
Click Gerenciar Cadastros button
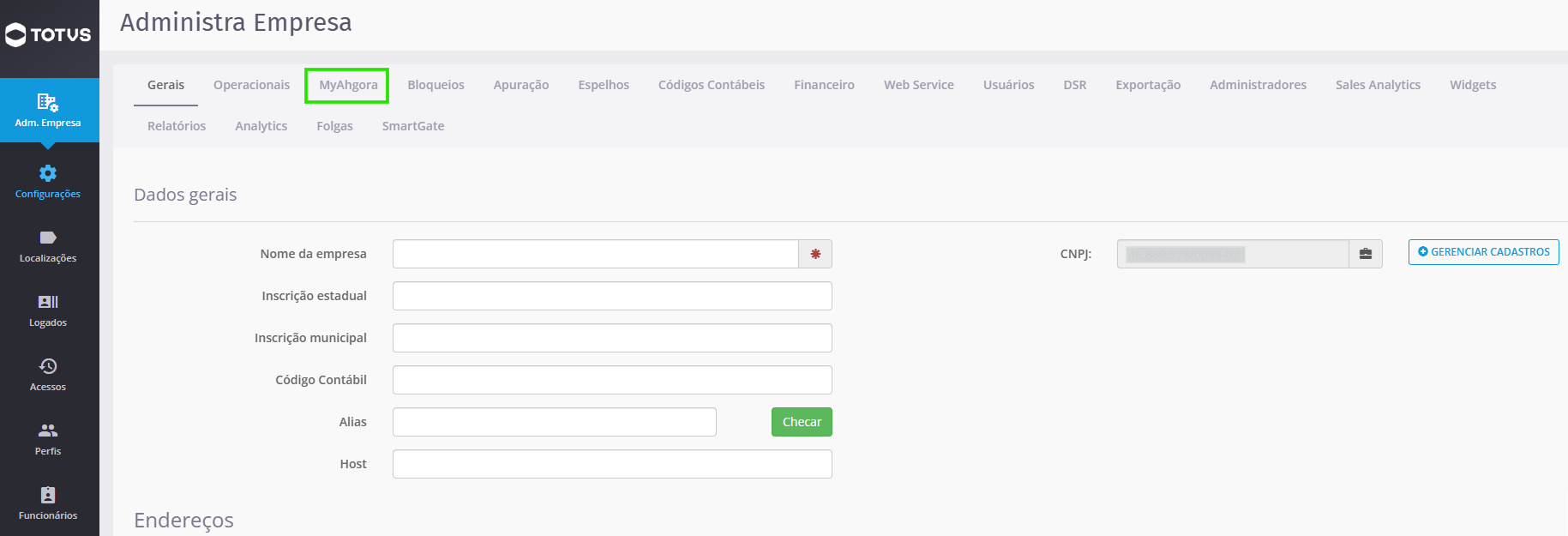tap(1483, 252)
